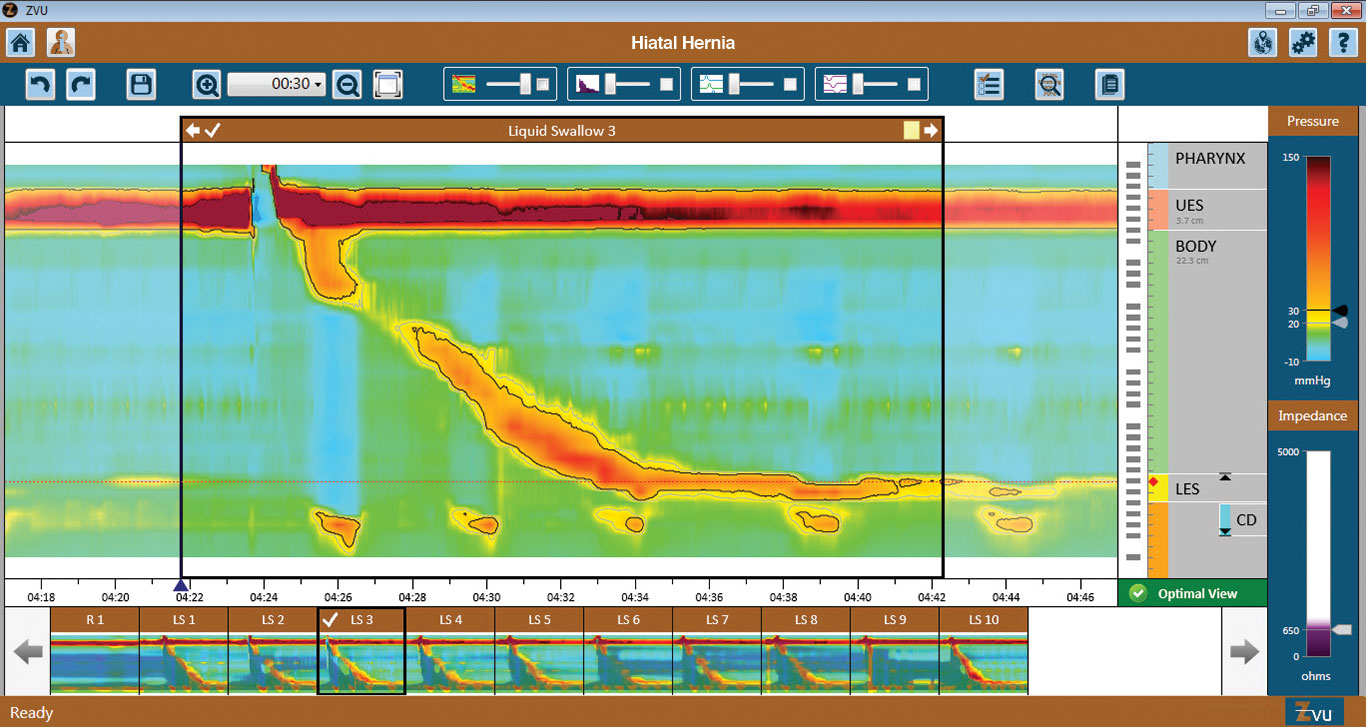Viewport: 1366px width, 727px height.
Task: Go to the Home screen
Action: (21, 43)
